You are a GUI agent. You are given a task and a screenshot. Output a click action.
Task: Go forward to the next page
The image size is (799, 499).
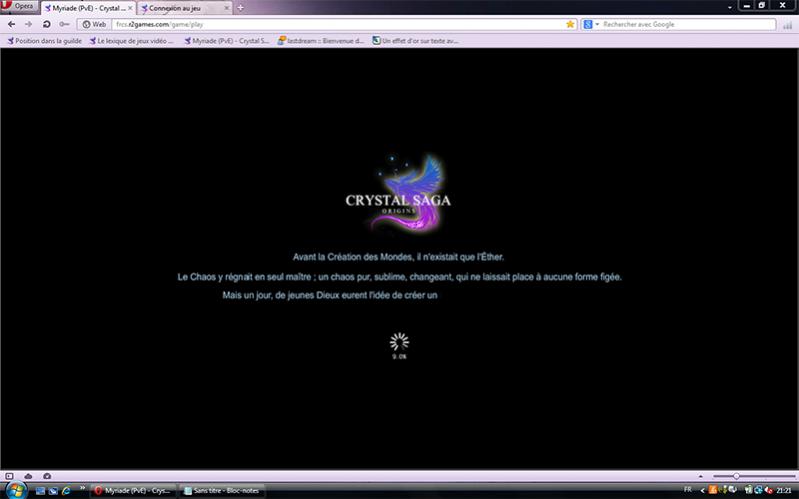pyautogui.click(x=29, y=24)
